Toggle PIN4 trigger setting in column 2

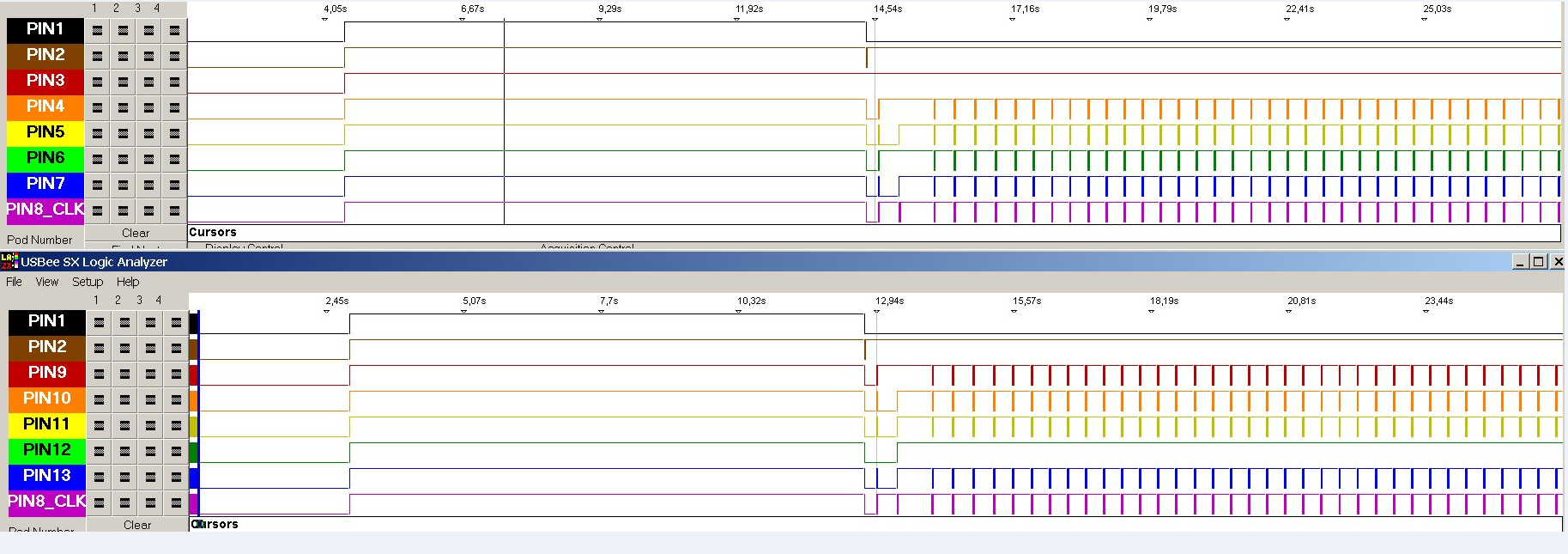coord(123,107)
